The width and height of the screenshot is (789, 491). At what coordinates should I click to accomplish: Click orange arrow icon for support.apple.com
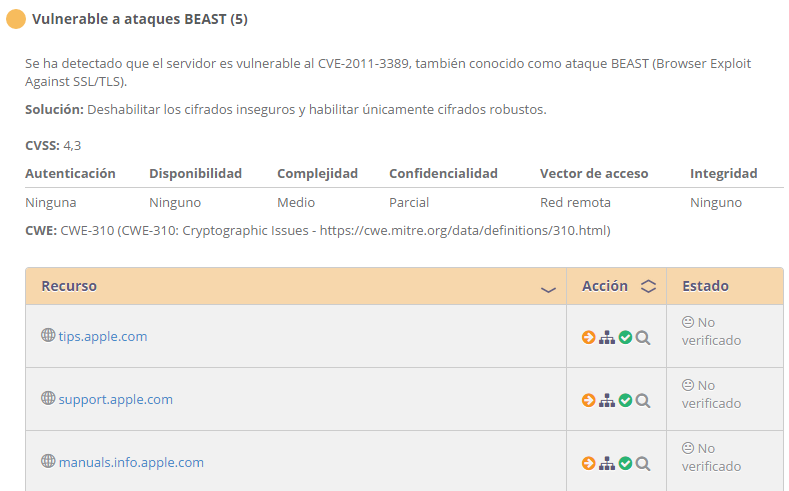[588, 400]
